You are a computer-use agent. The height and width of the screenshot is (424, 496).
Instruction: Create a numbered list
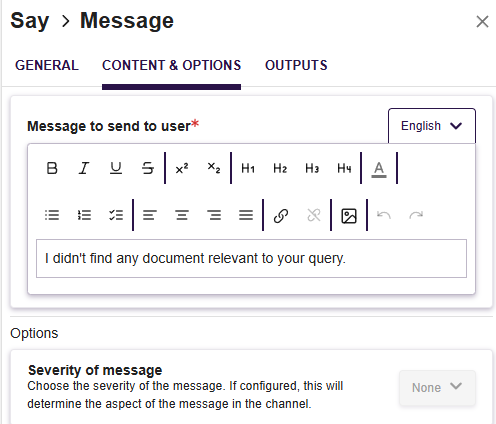84,215
